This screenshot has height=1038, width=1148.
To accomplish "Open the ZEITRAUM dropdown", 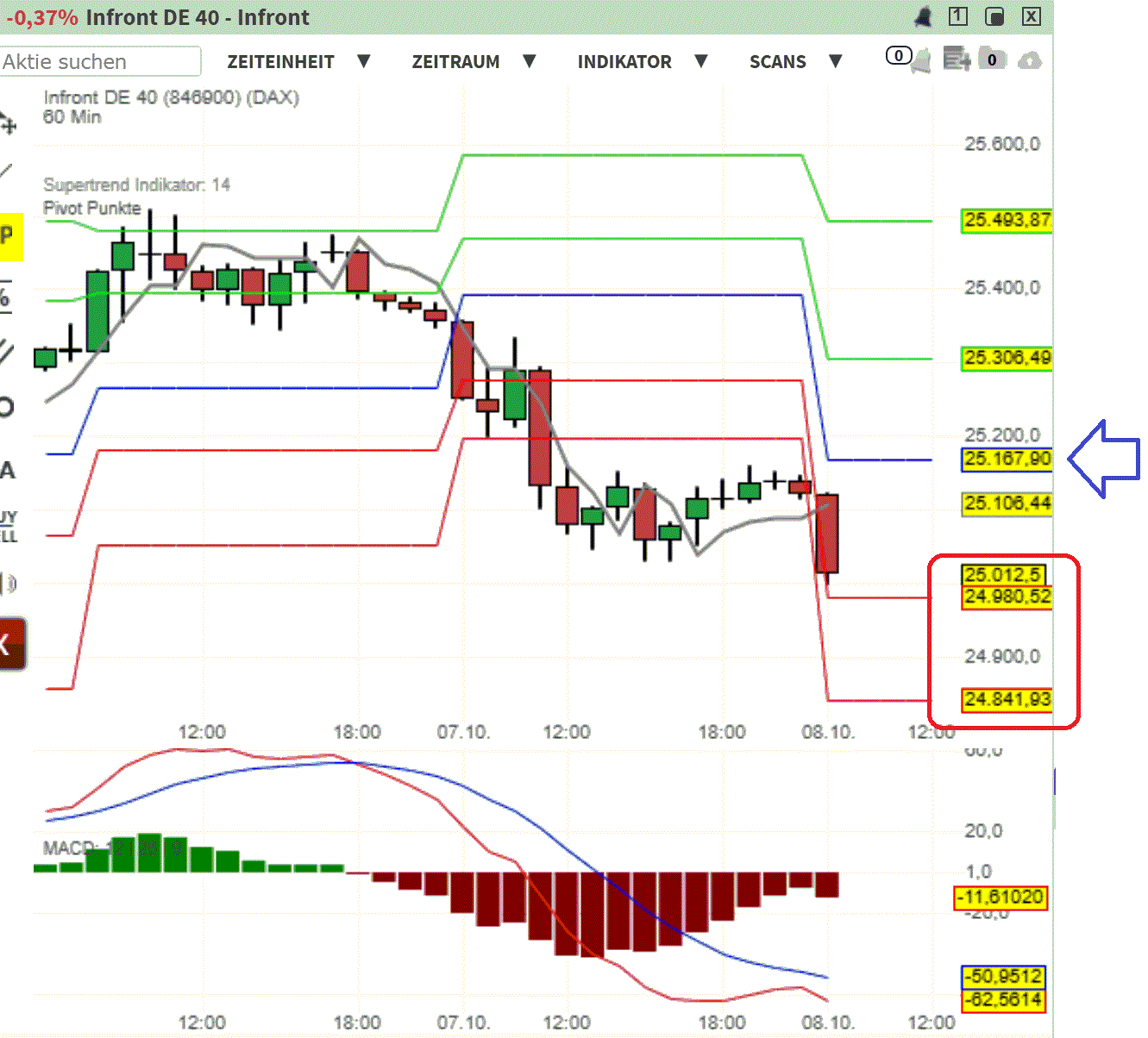I will (474, 62).
